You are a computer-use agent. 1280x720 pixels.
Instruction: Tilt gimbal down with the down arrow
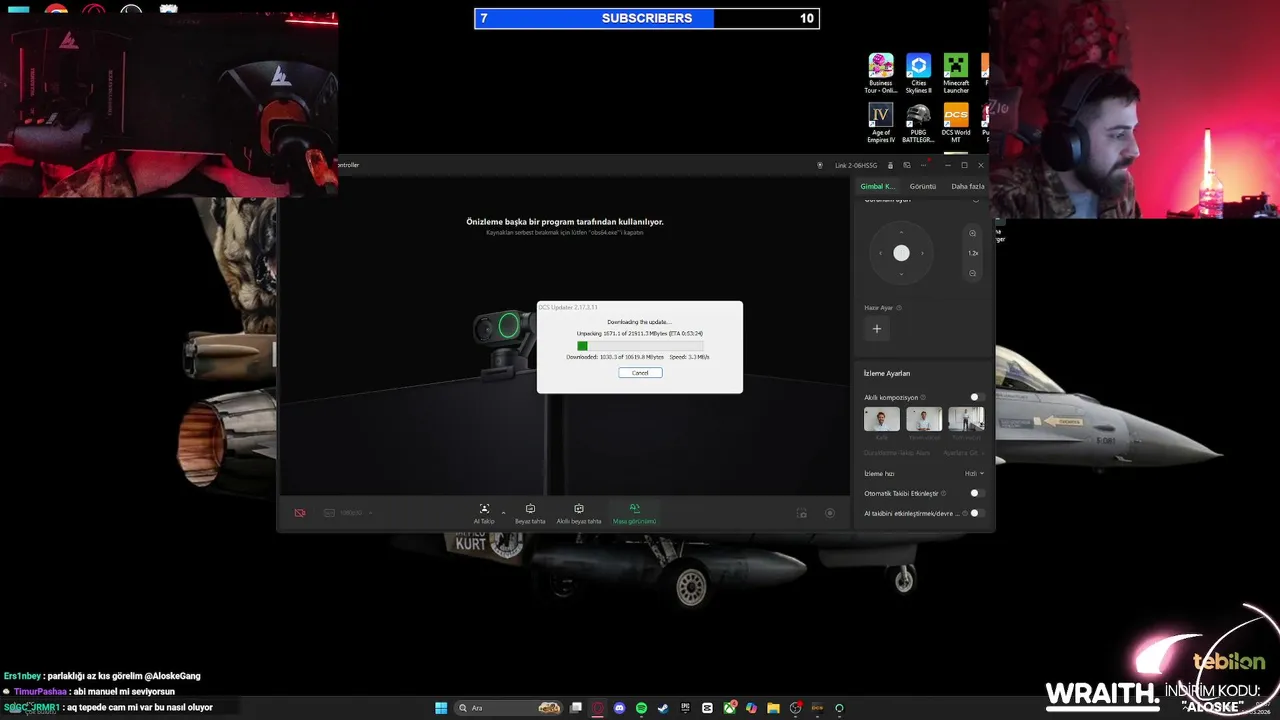(x=901, y=274)
